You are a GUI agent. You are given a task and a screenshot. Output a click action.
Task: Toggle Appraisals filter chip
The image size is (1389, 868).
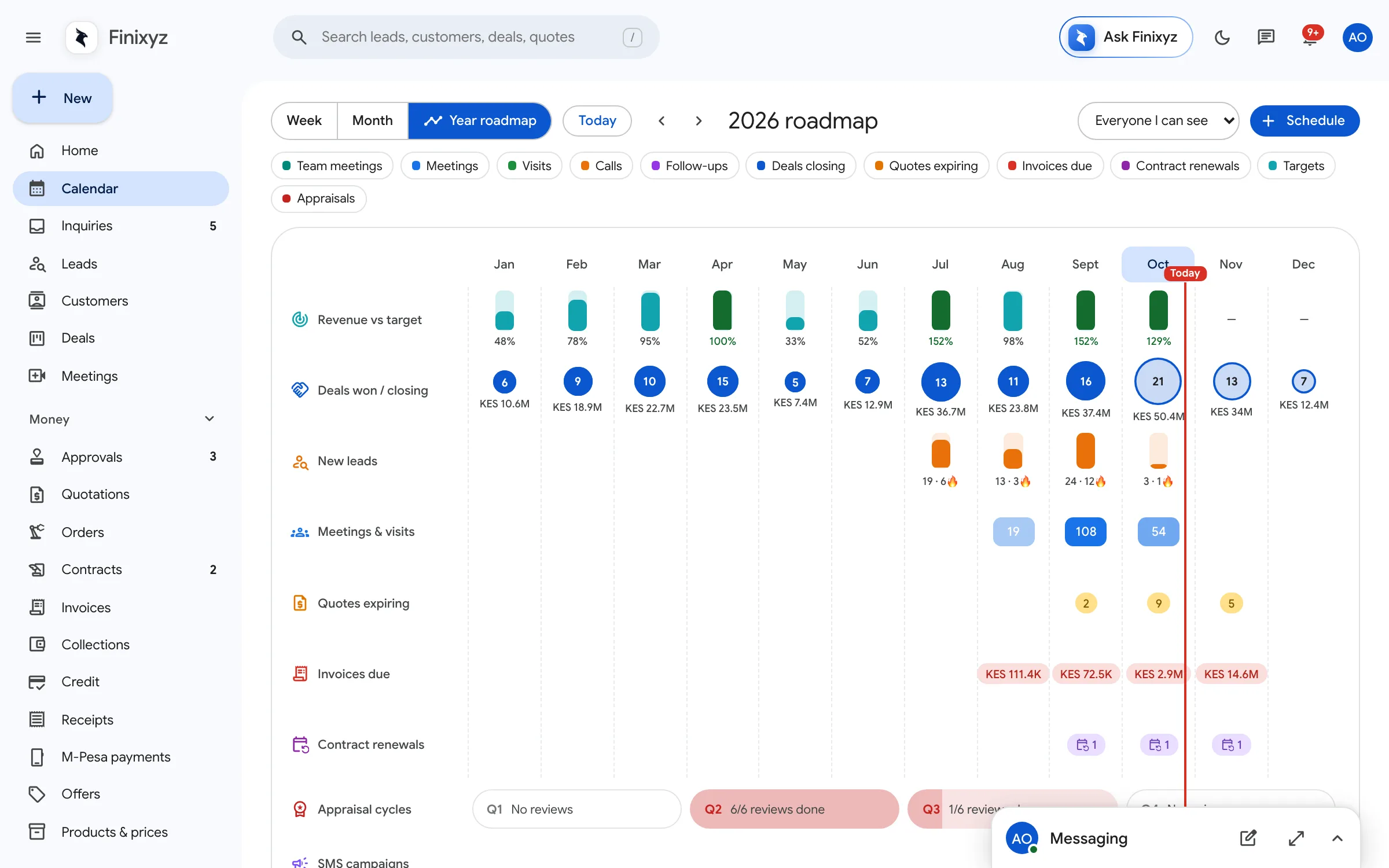[x=319, y=198]
